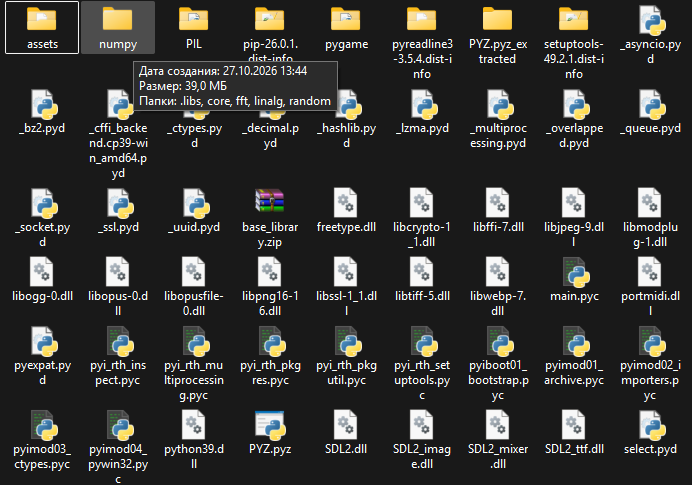The image size is (692, 485).
Task: Select the pyreadline3-3.5.4.dist-info folder icon
Action: tap(421, 20)
